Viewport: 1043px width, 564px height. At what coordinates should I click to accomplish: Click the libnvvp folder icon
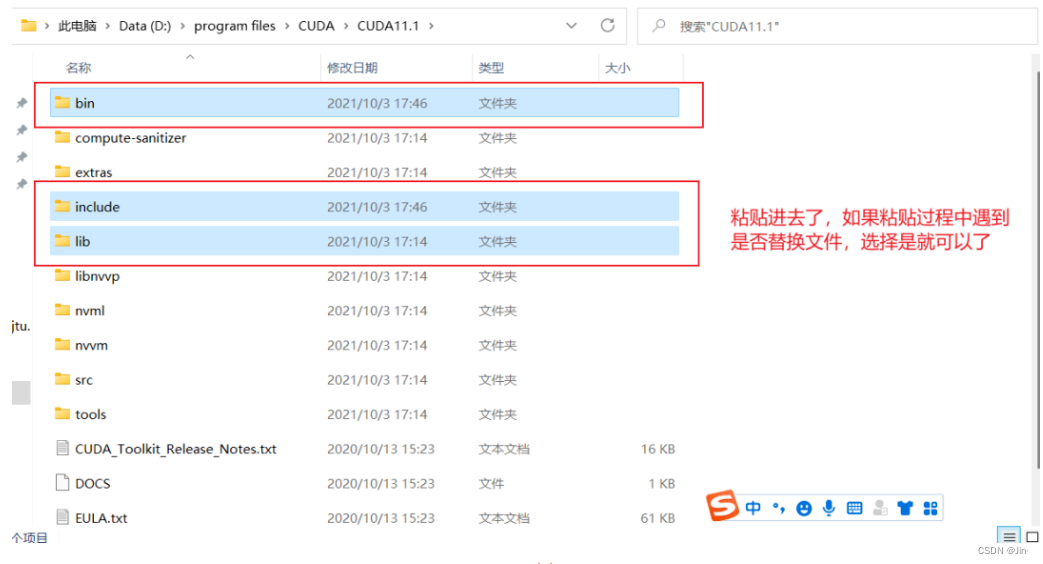point(63,275)
